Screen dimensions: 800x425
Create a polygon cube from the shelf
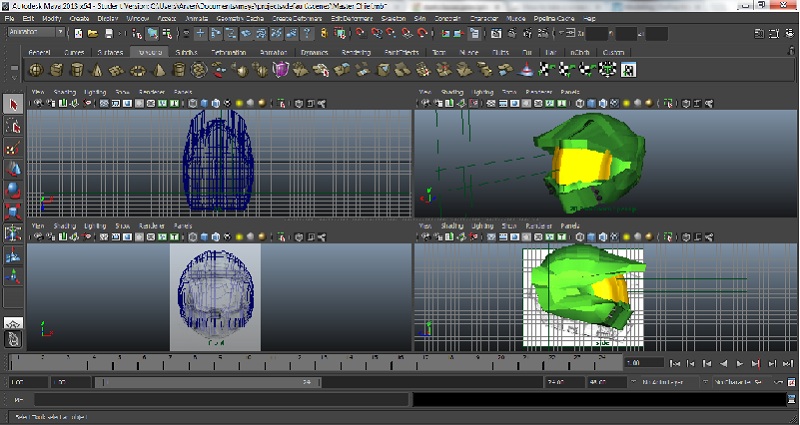coord(56,70)
